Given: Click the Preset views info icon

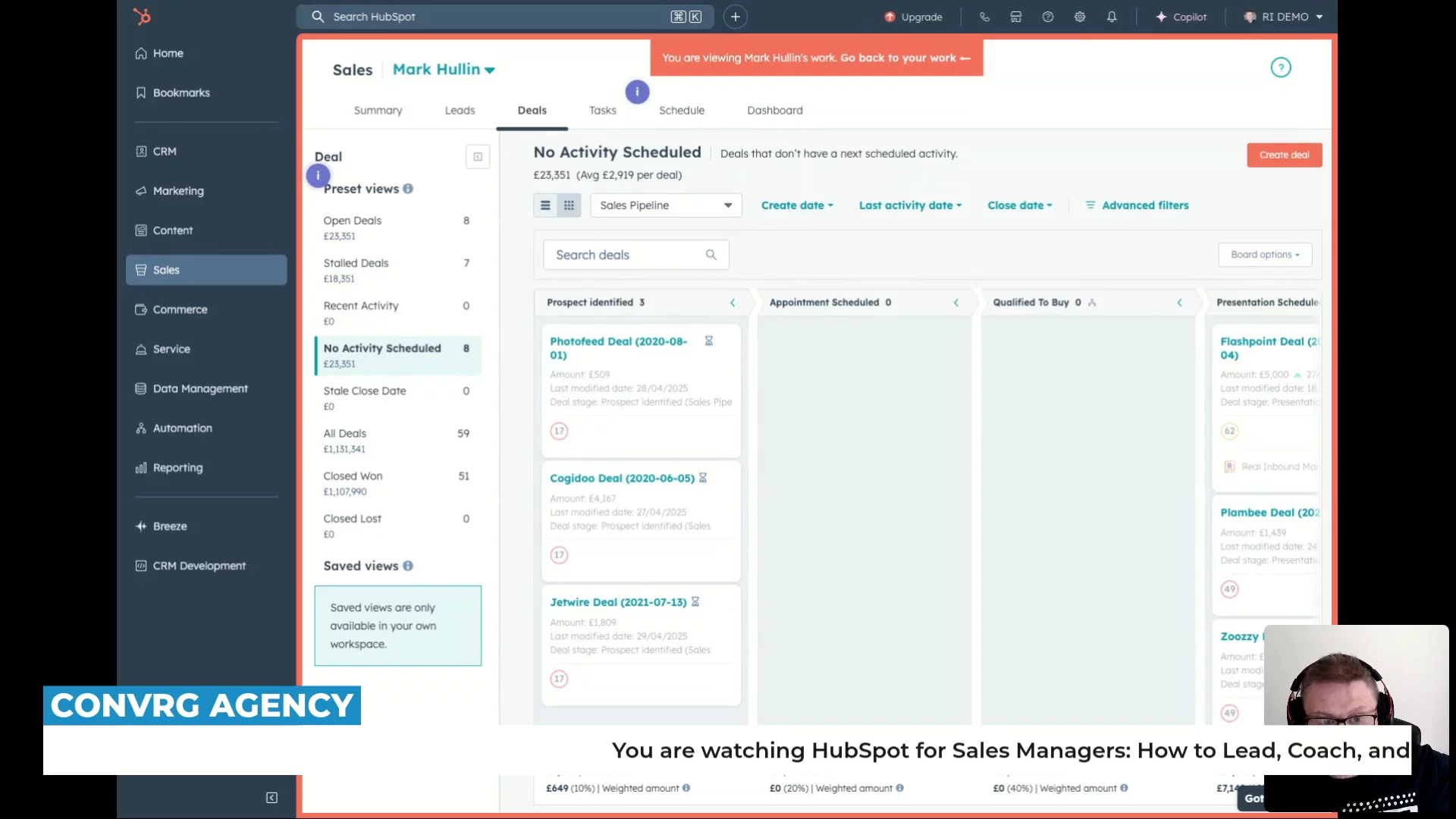Looking at the screenshot, I should [408, 189].
